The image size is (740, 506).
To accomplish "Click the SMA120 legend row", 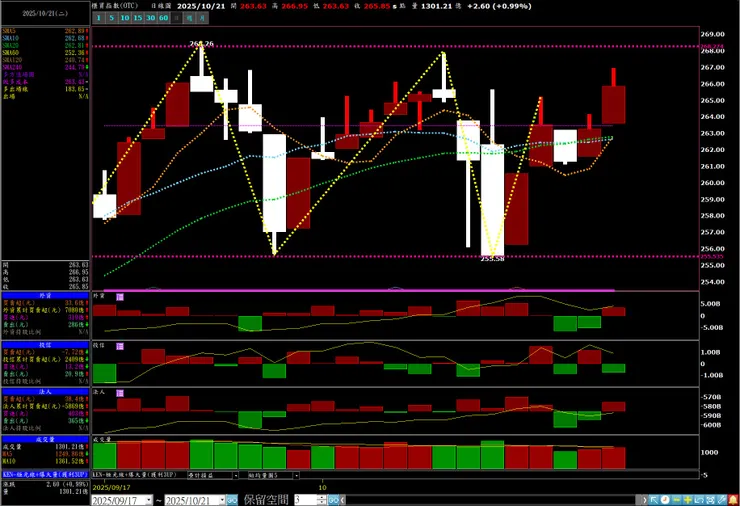I will 45,60.
